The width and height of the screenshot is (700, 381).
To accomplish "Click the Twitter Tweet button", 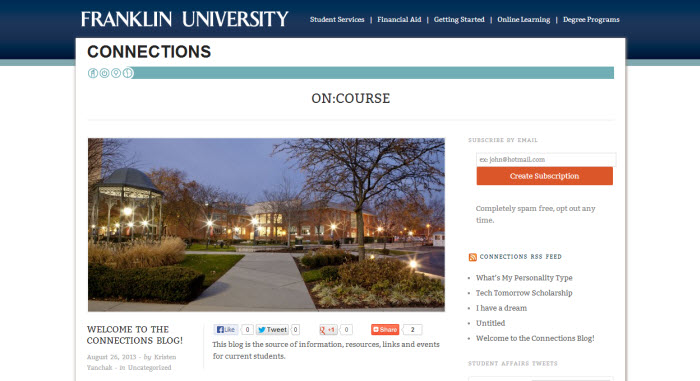I will (x=272, y=330).
